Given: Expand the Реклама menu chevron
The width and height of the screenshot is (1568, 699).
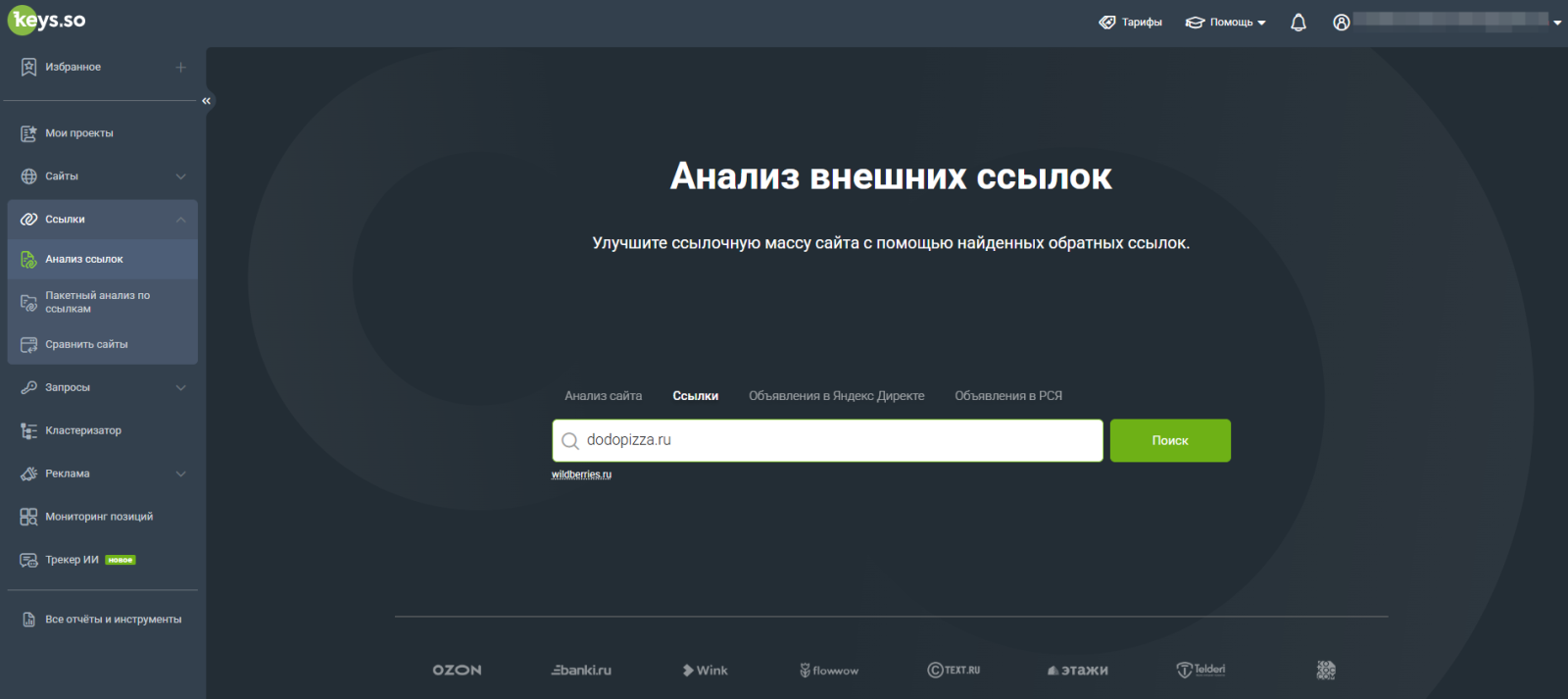Looking at the screenshot, I should [180, 474].
